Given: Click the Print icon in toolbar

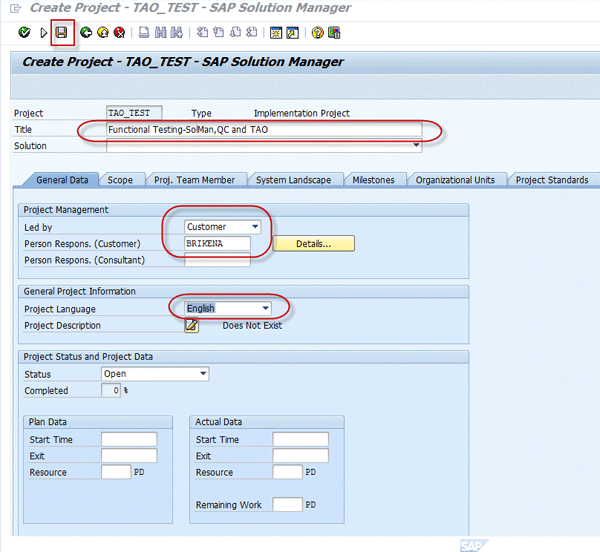Looking at the screenshot, I should click(x=144, y=33).
